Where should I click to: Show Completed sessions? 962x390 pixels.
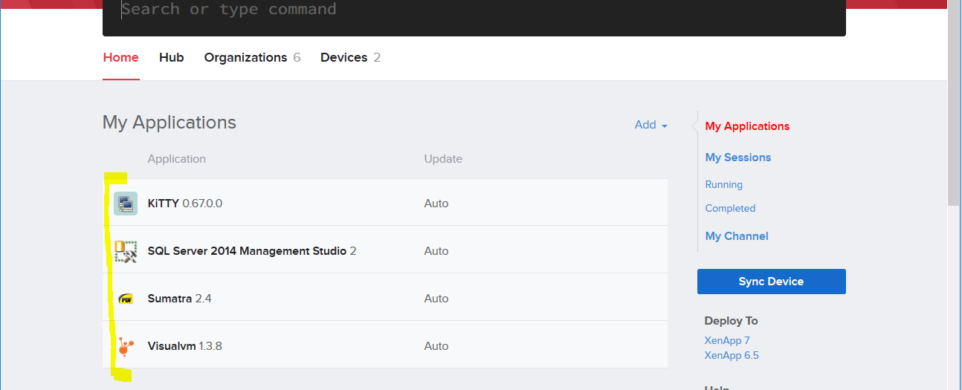(730, 208)
